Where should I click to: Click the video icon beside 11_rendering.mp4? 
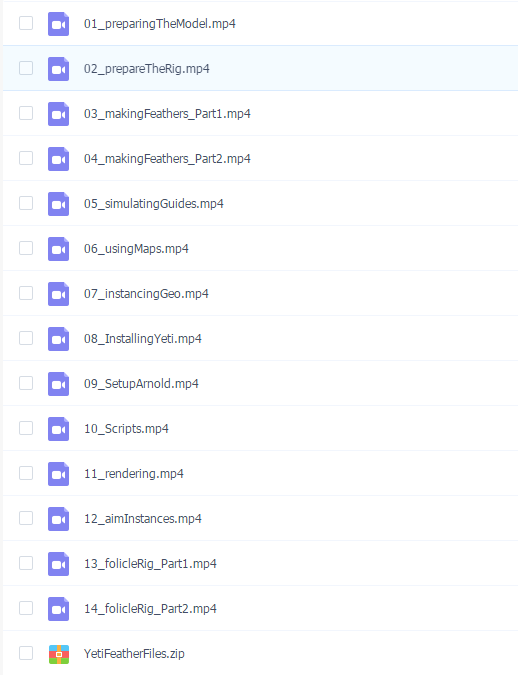point(58,474)
